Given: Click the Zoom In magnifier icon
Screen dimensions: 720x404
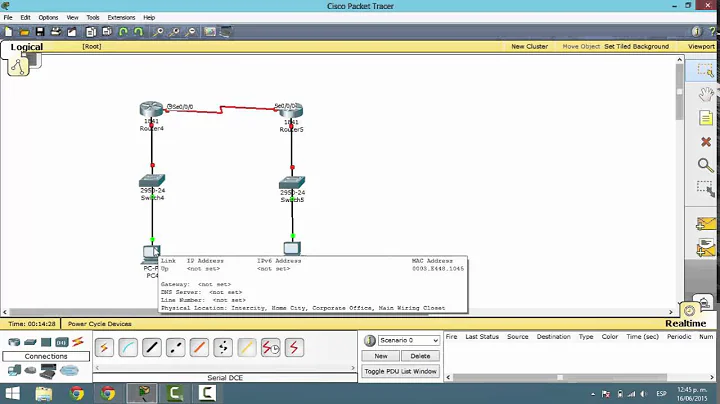Looking at the screenshot, I should pyautogui.click(x=158, y=32).
